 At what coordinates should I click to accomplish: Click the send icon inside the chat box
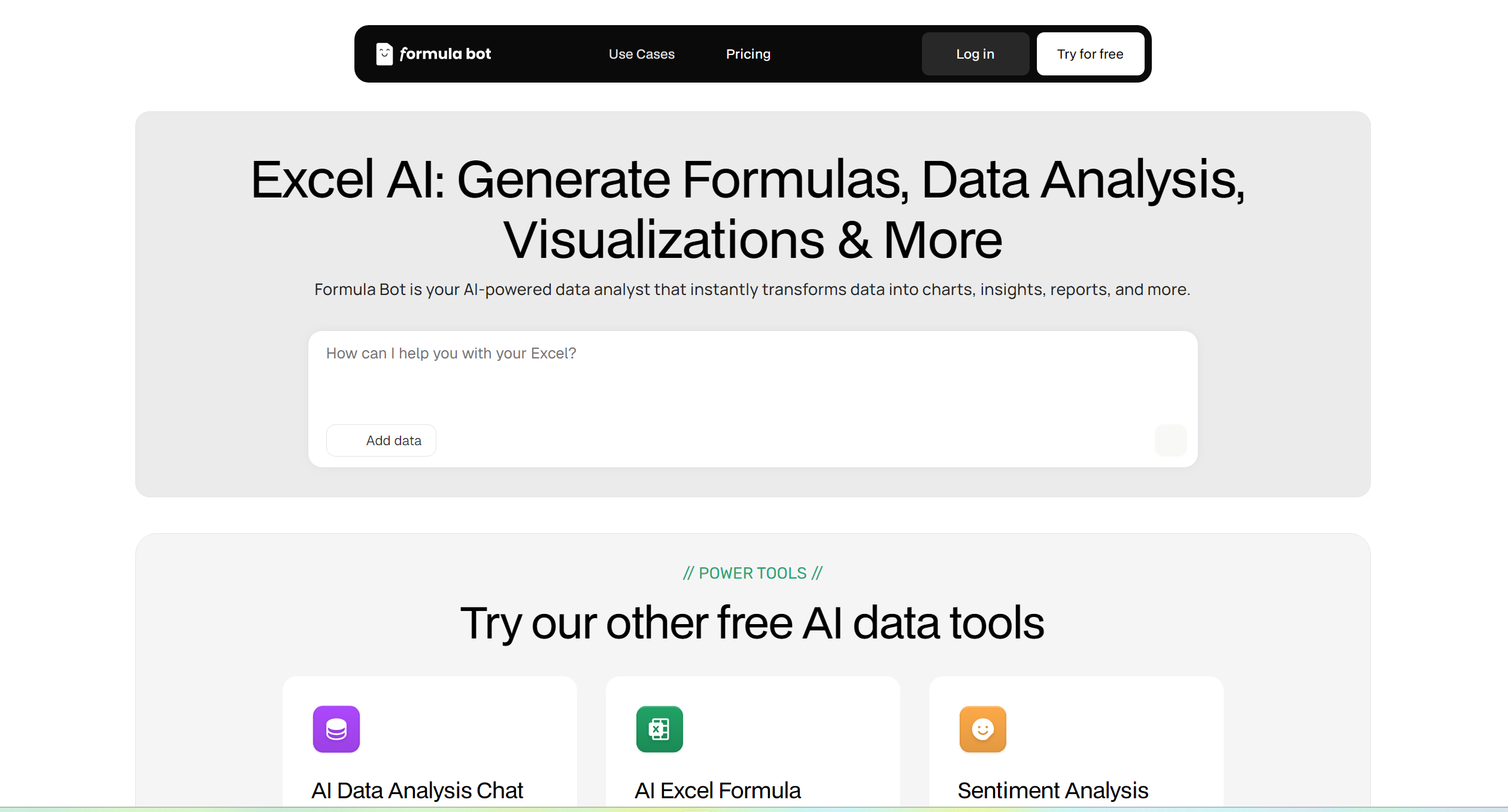coord(1170,440)
